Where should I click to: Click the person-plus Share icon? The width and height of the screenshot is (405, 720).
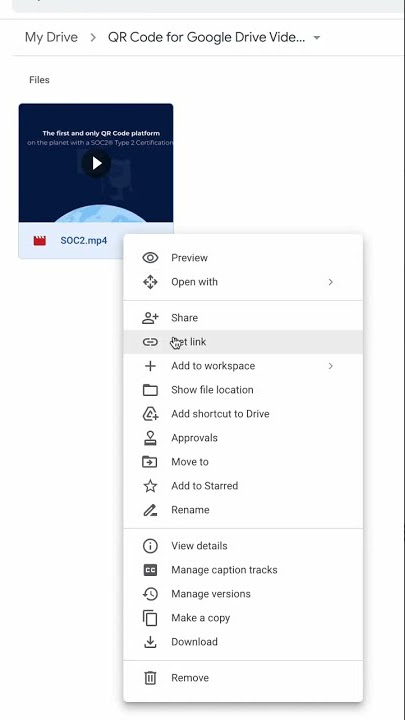coord(150,318)
